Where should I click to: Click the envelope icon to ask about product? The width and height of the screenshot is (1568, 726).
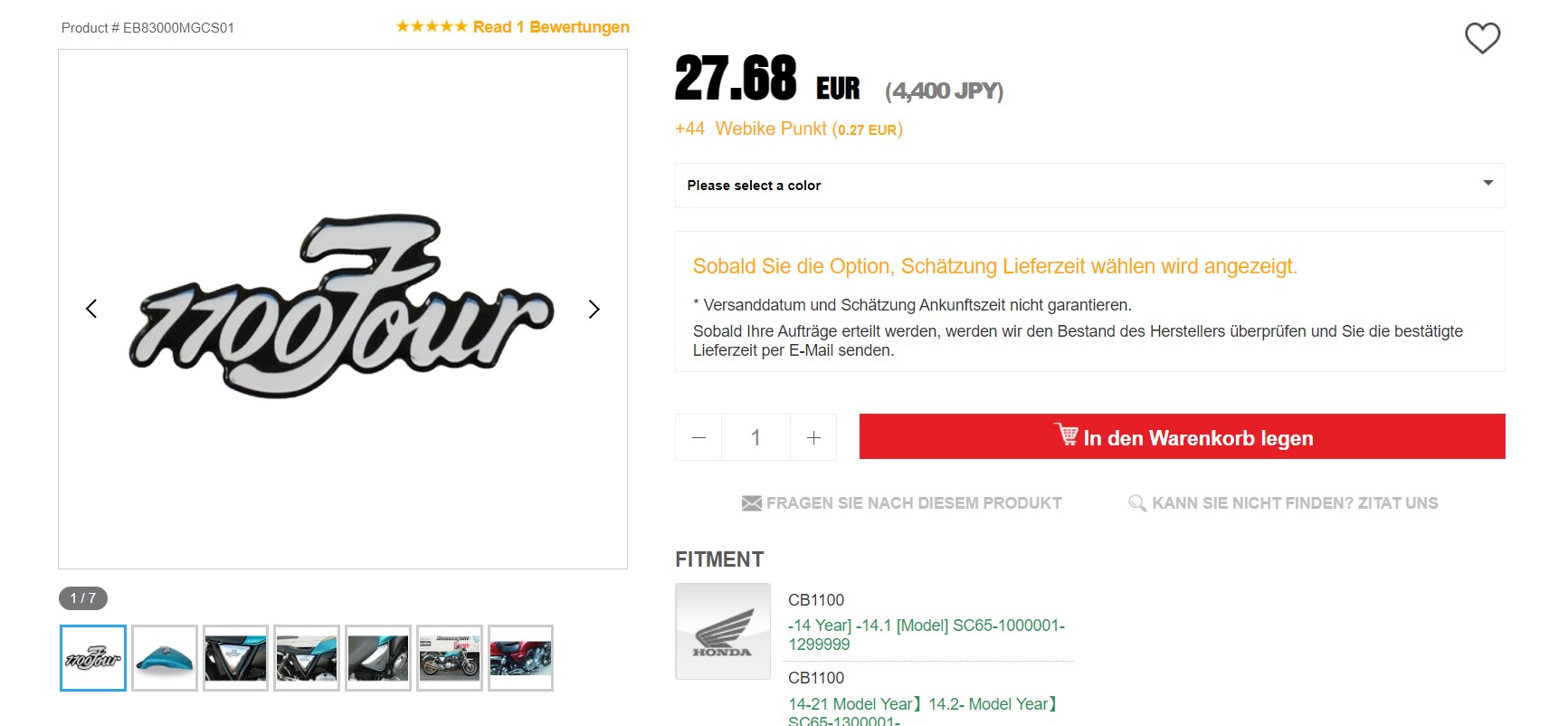pos(751,503)
